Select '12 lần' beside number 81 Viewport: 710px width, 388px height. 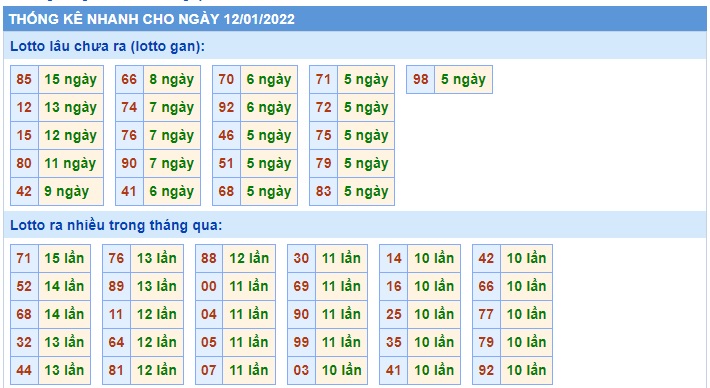157,370
